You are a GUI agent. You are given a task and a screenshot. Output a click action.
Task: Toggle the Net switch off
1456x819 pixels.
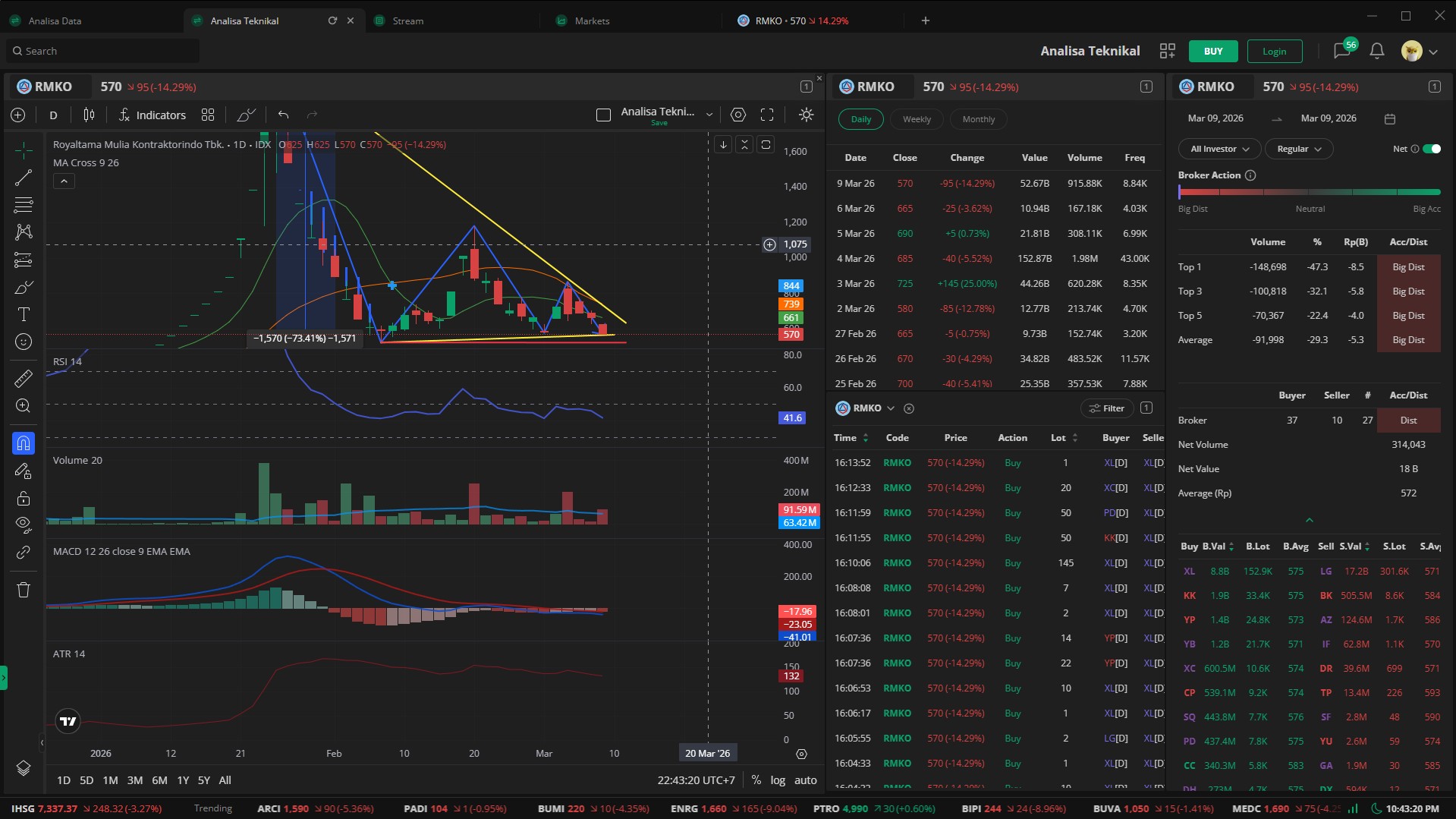(1431, 149)
